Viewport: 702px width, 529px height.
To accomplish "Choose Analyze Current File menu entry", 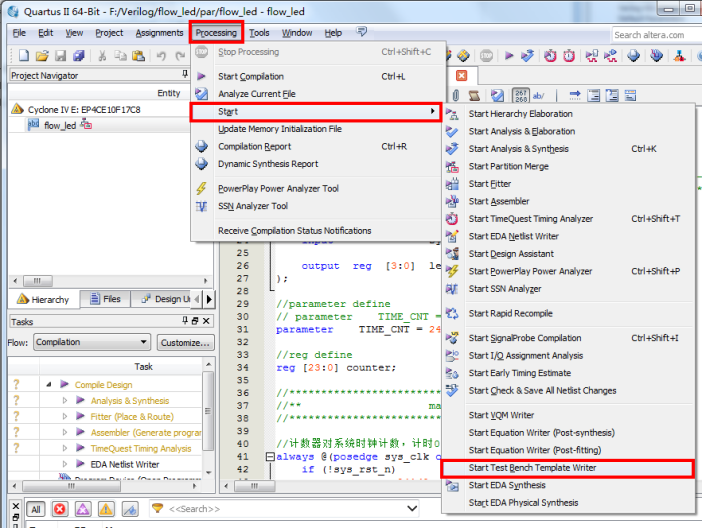I will pyautogui.click(x=316, y=94).
